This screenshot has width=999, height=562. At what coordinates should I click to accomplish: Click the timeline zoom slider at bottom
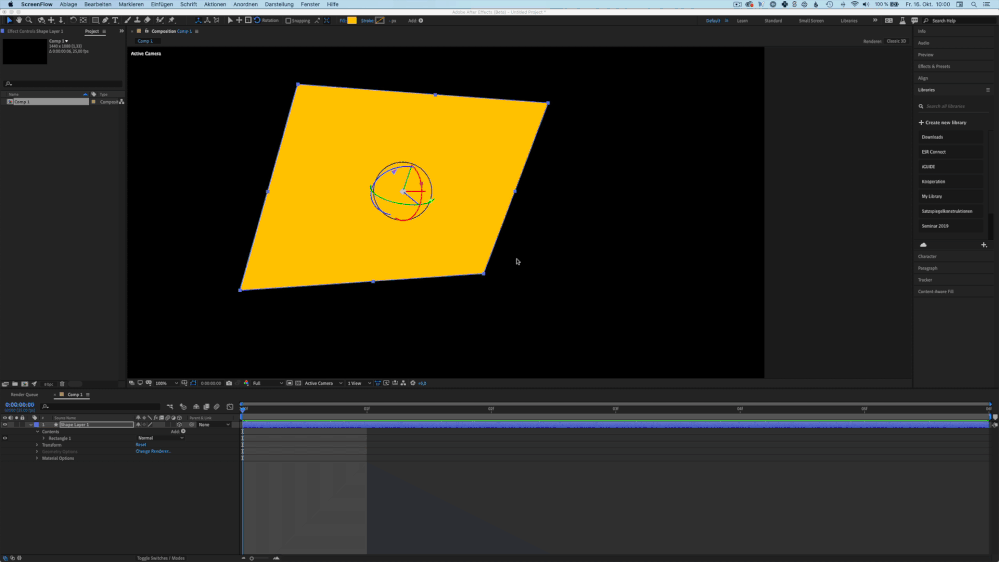(x=259, y=558)
